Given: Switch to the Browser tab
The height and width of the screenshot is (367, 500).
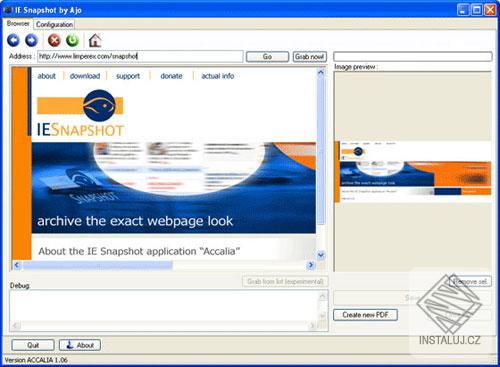Looking at the screenshot, I should 18,24.
